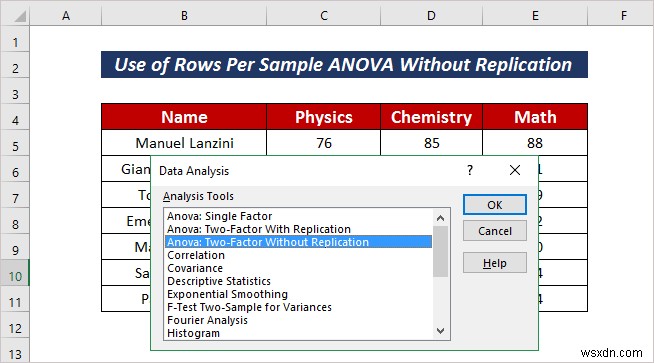Click the Cancel button

tap(495, 231)
